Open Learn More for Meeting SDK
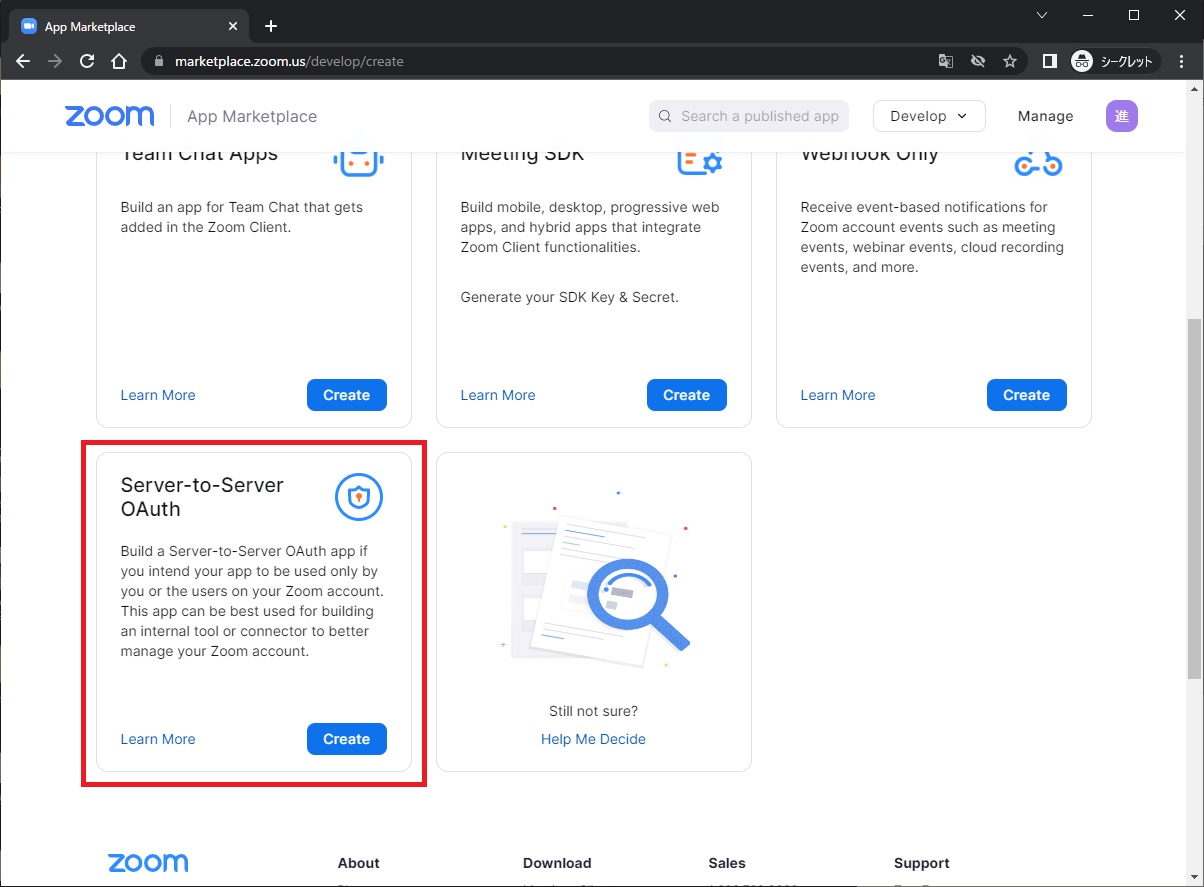 497,395
